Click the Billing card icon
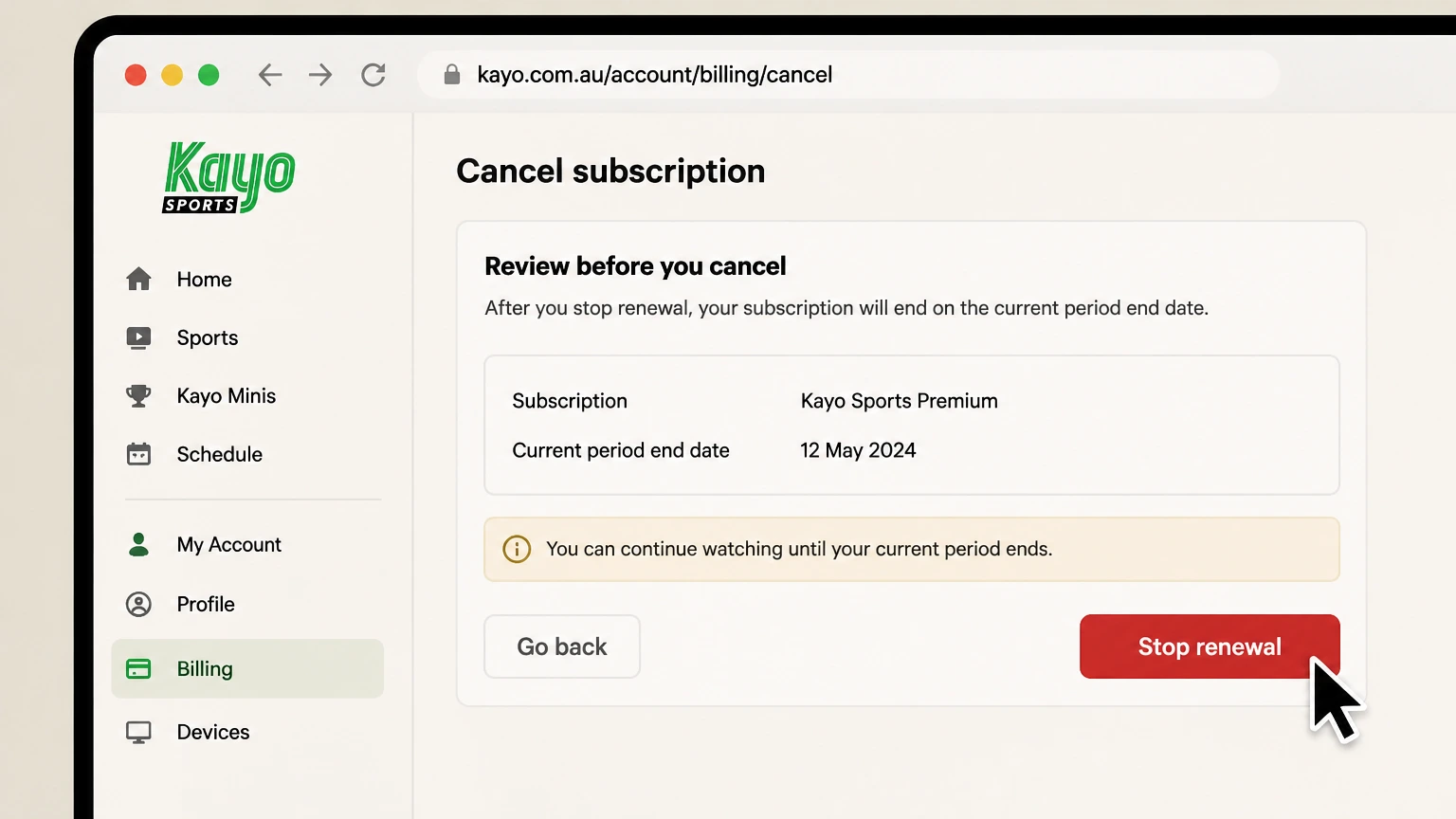The width and height of the screenshot is (1456, 819). point(138,669)
